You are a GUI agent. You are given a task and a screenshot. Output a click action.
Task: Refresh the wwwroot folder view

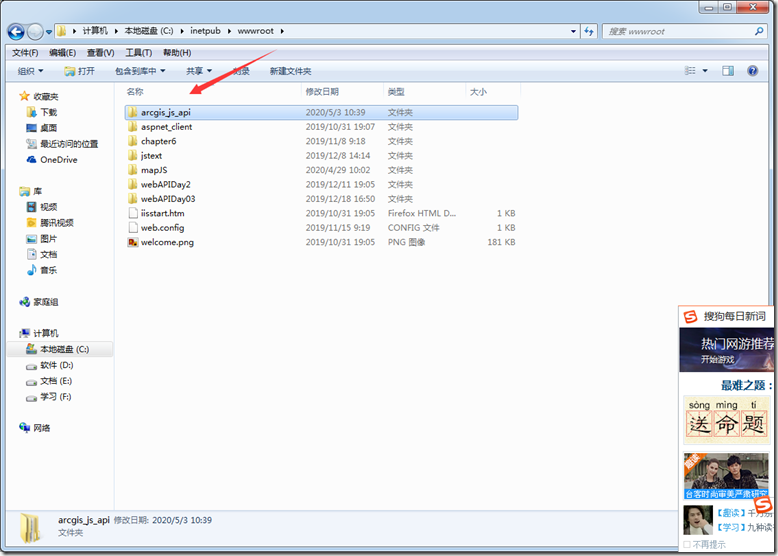coord(589,31)
